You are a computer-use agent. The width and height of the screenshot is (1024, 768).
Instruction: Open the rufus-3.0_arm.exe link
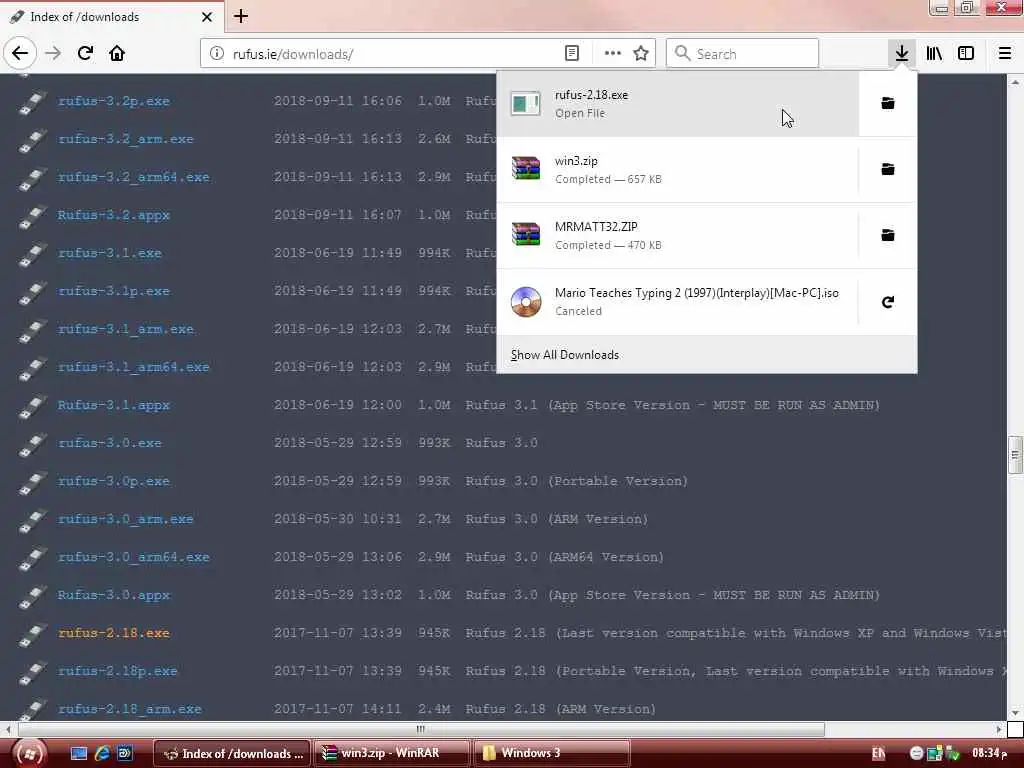tap(125, 519)
